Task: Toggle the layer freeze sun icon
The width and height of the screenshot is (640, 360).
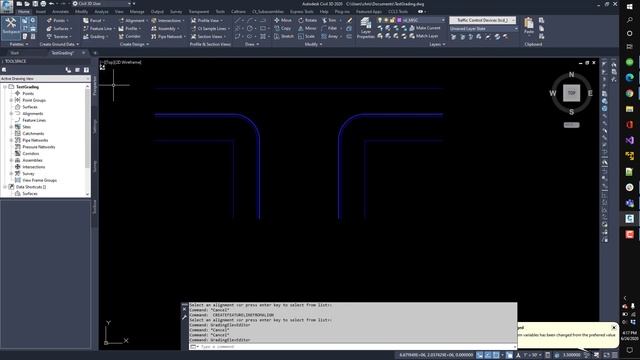Action: [x=386, y=20]
